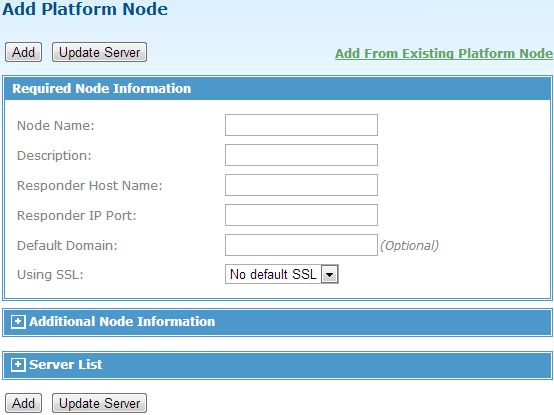Click into the Responder IP Port field
Image resolution: width=554 pixels, height=415 pixels.
(x=301, y=215)
